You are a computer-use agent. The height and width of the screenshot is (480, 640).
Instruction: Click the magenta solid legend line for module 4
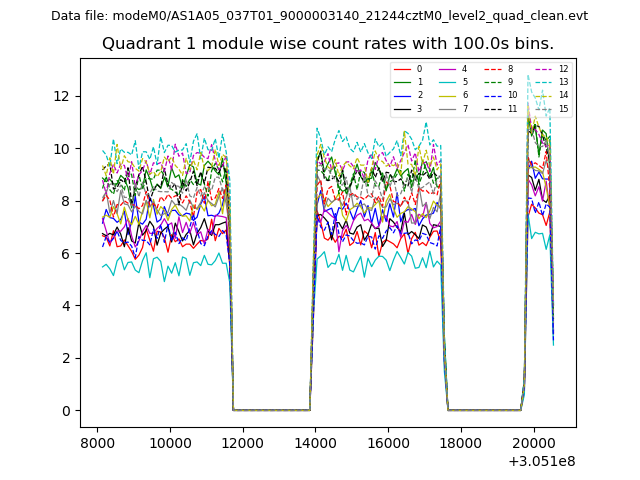point(448,69)
